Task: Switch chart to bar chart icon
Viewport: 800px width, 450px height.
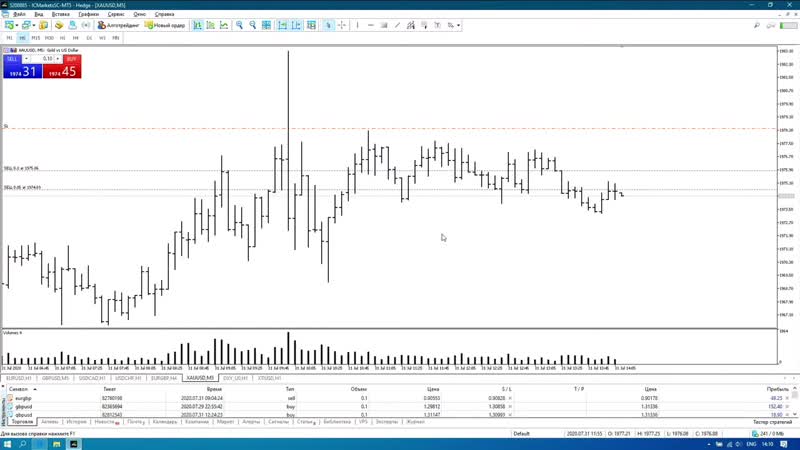Action: pos(201,25)
